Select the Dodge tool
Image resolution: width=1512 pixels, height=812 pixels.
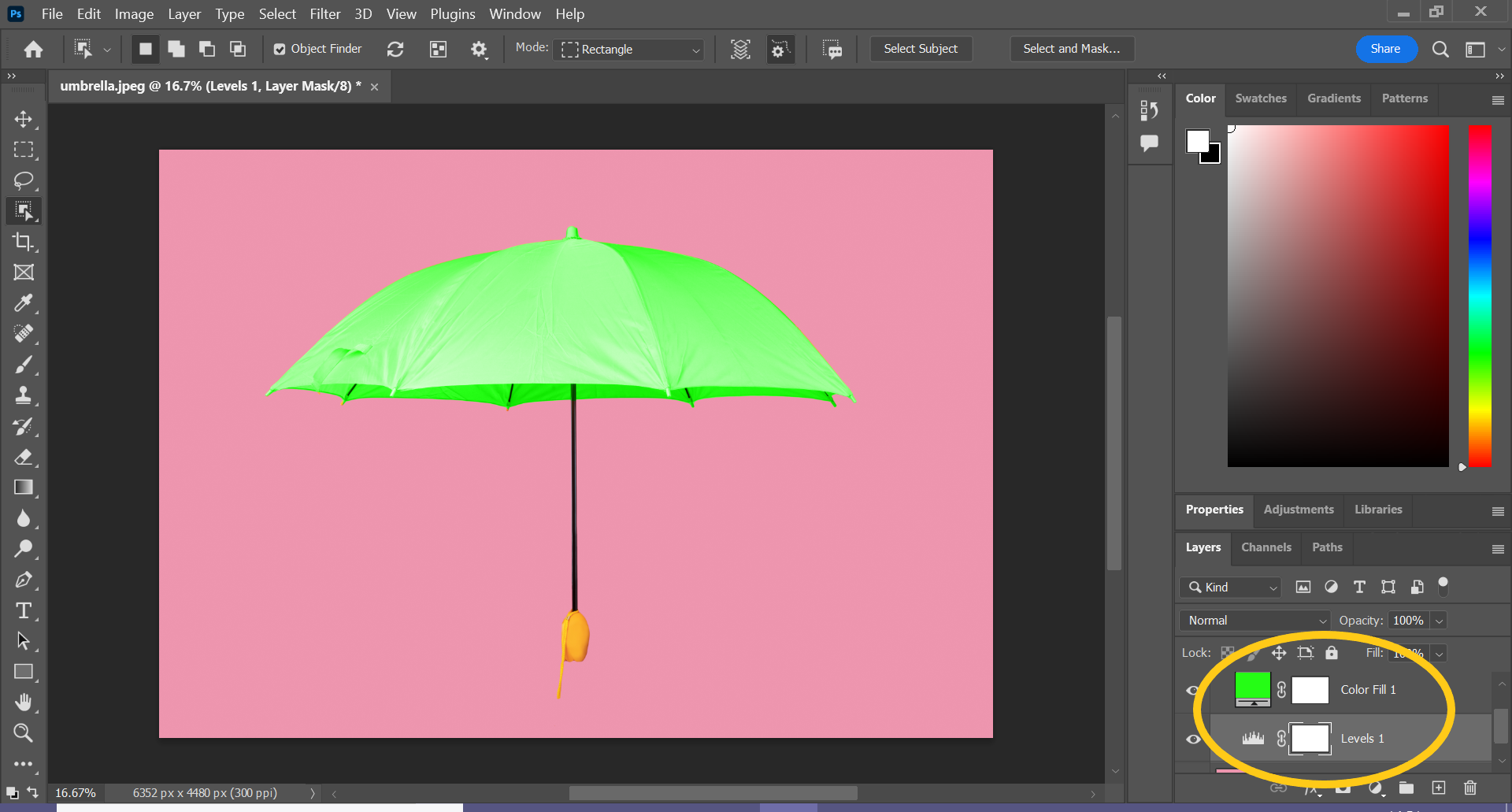coord(24,549)
